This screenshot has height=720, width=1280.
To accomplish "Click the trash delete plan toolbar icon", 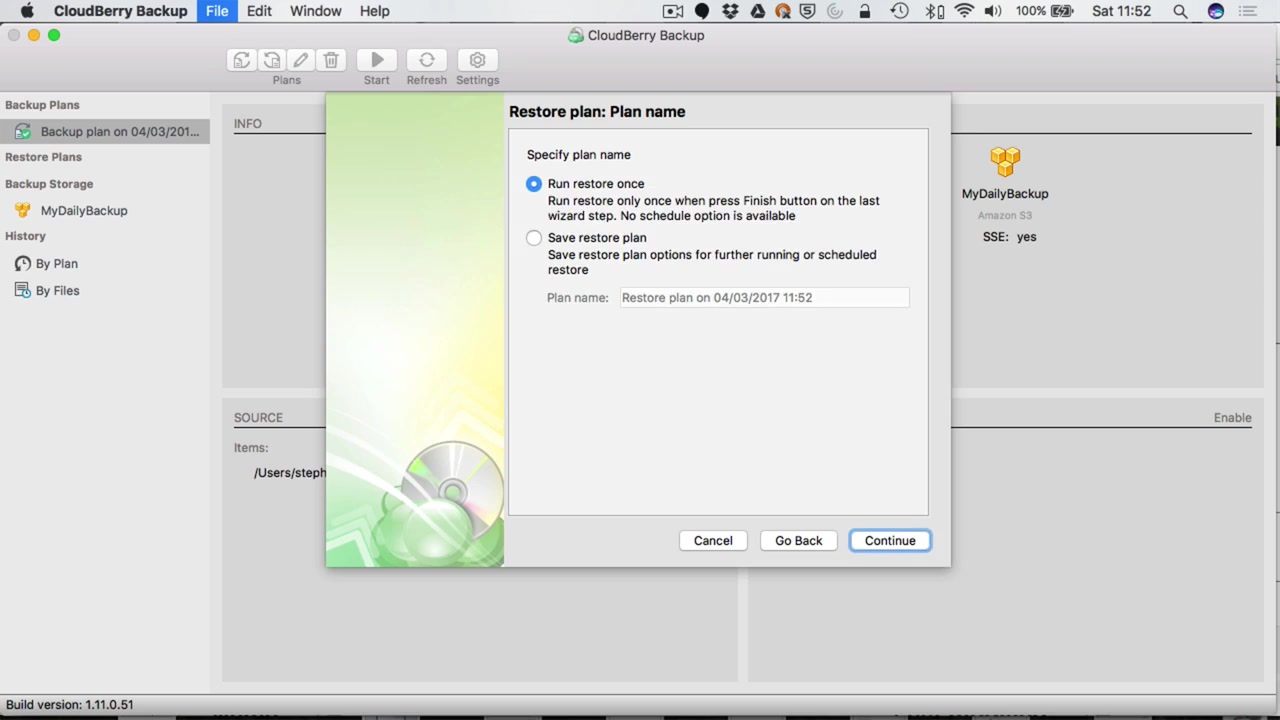I will (x=331, y=60).
